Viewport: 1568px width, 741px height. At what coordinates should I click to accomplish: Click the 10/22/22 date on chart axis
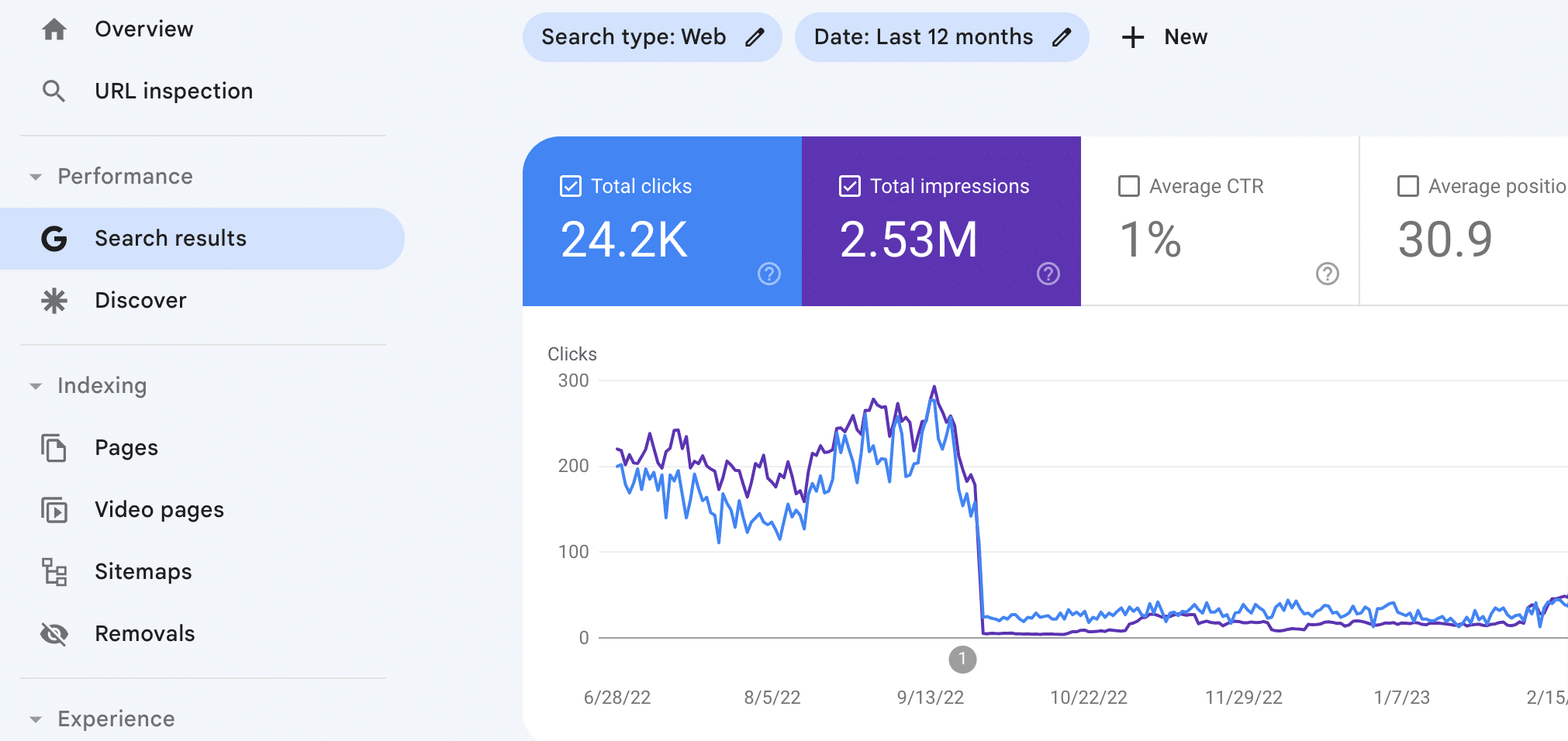coord(1089,698)
